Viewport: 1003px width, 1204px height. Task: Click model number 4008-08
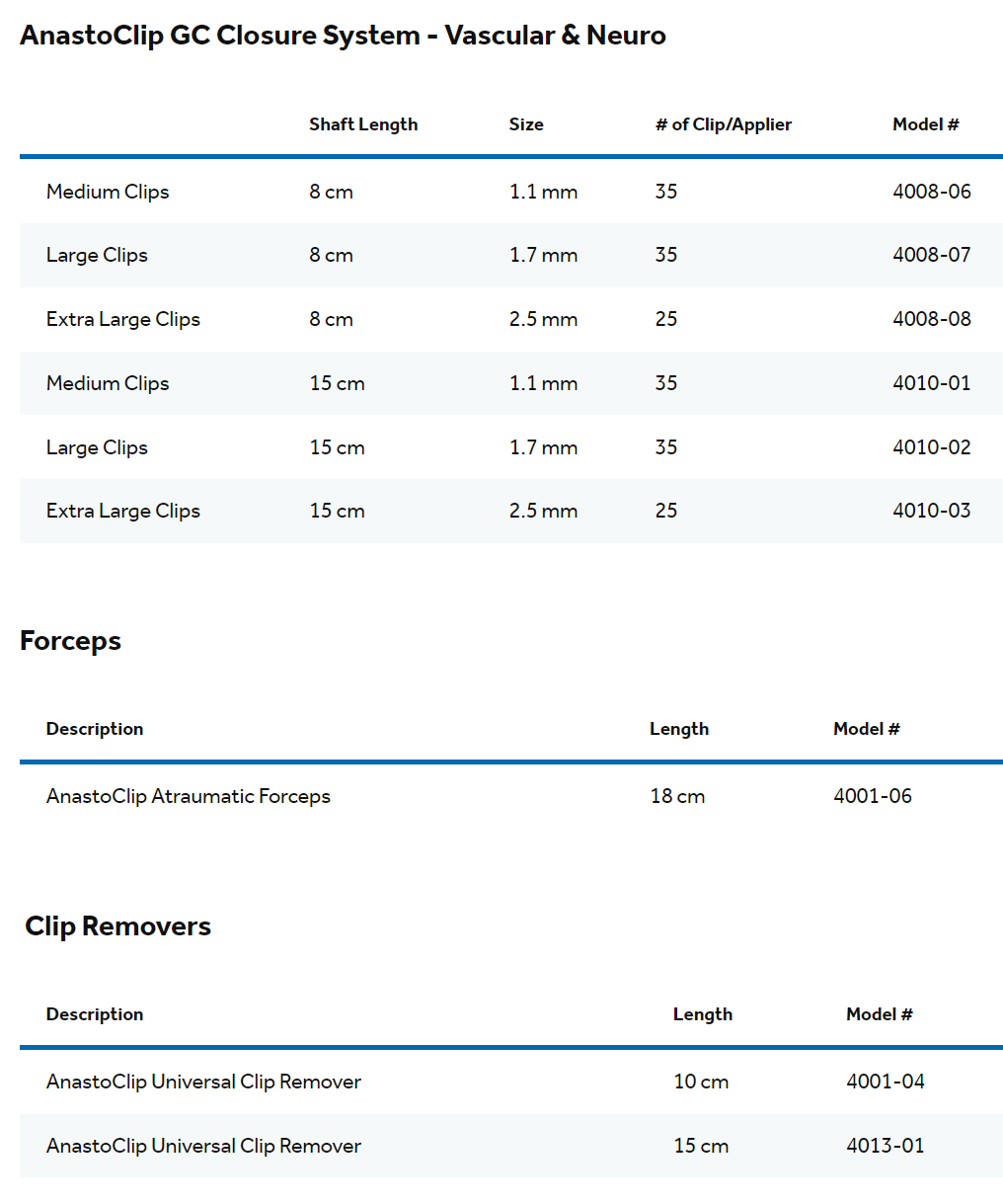[931, 319]
